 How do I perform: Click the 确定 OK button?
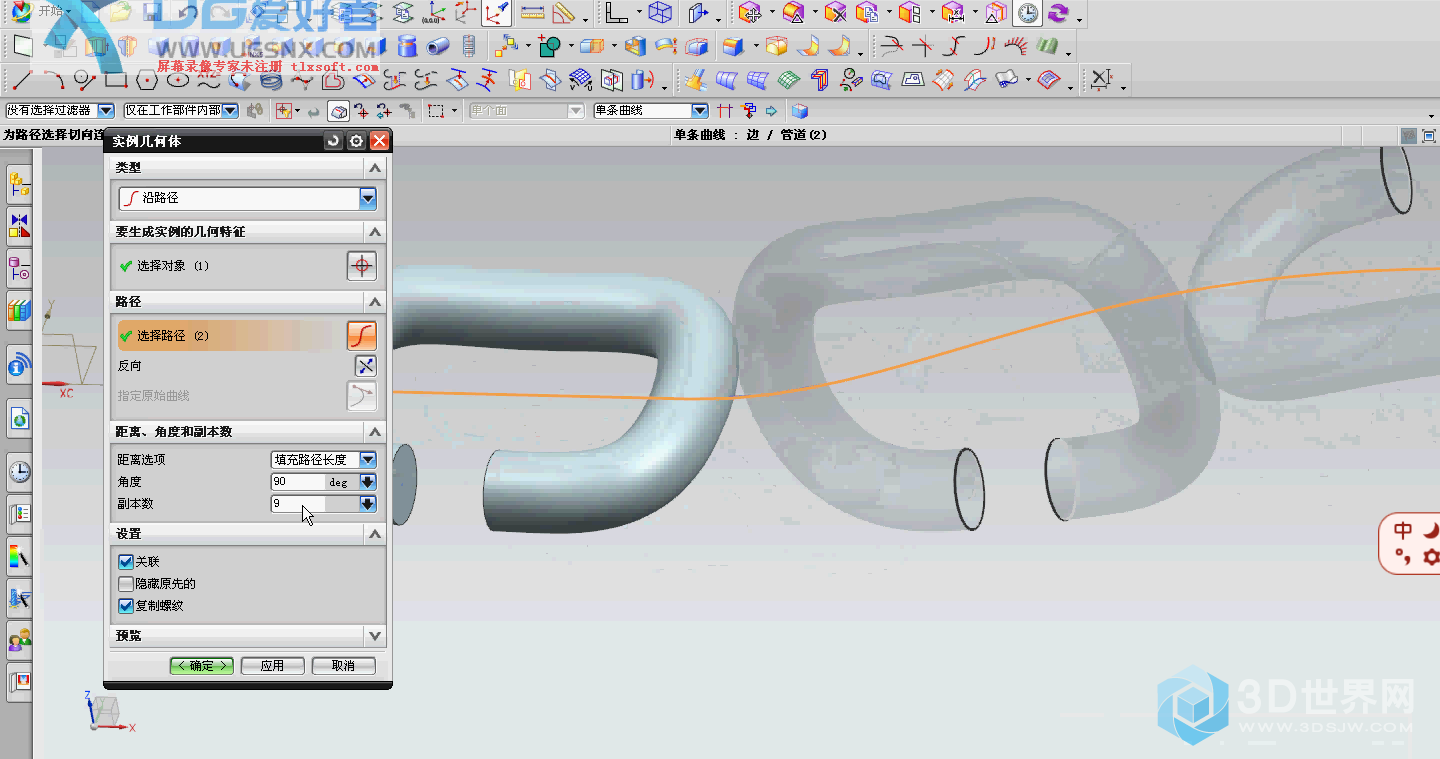pos(202,666)
